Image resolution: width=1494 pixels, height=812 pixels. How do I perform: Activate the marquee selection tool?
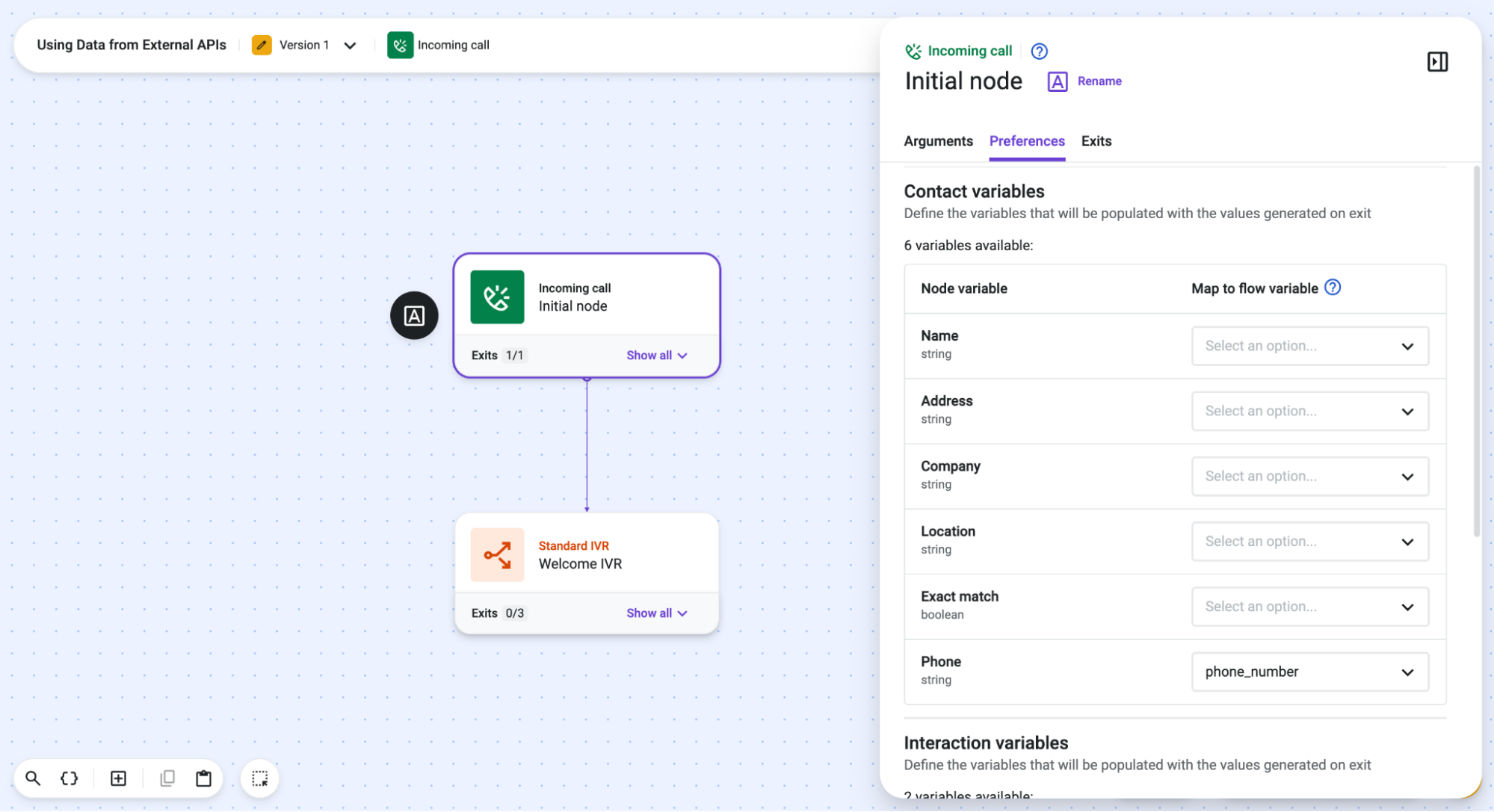(260, 778)
